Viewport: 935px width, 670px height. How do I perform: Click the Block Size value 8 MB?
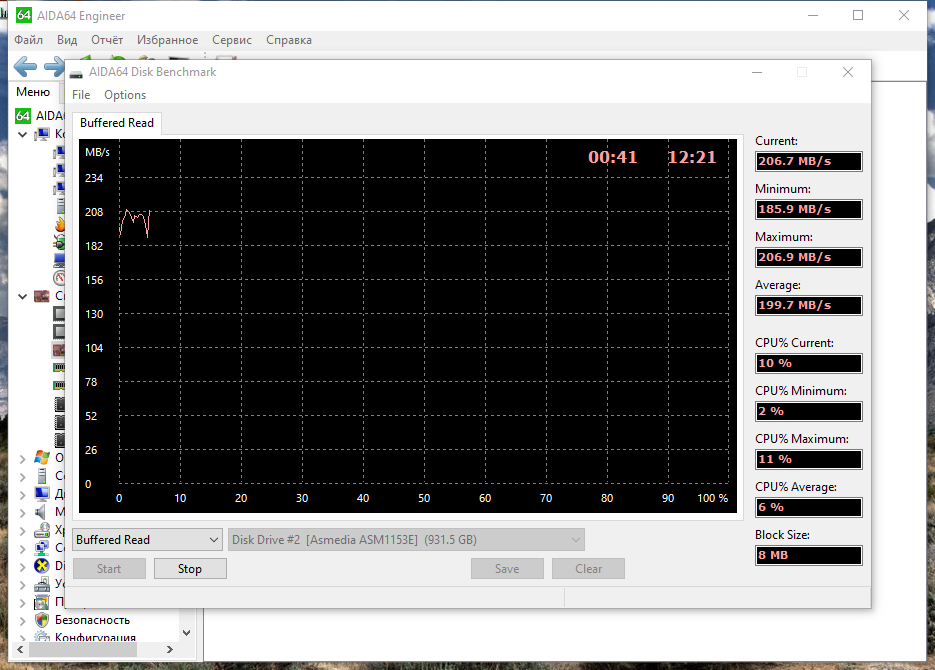[x=808, y=555]
